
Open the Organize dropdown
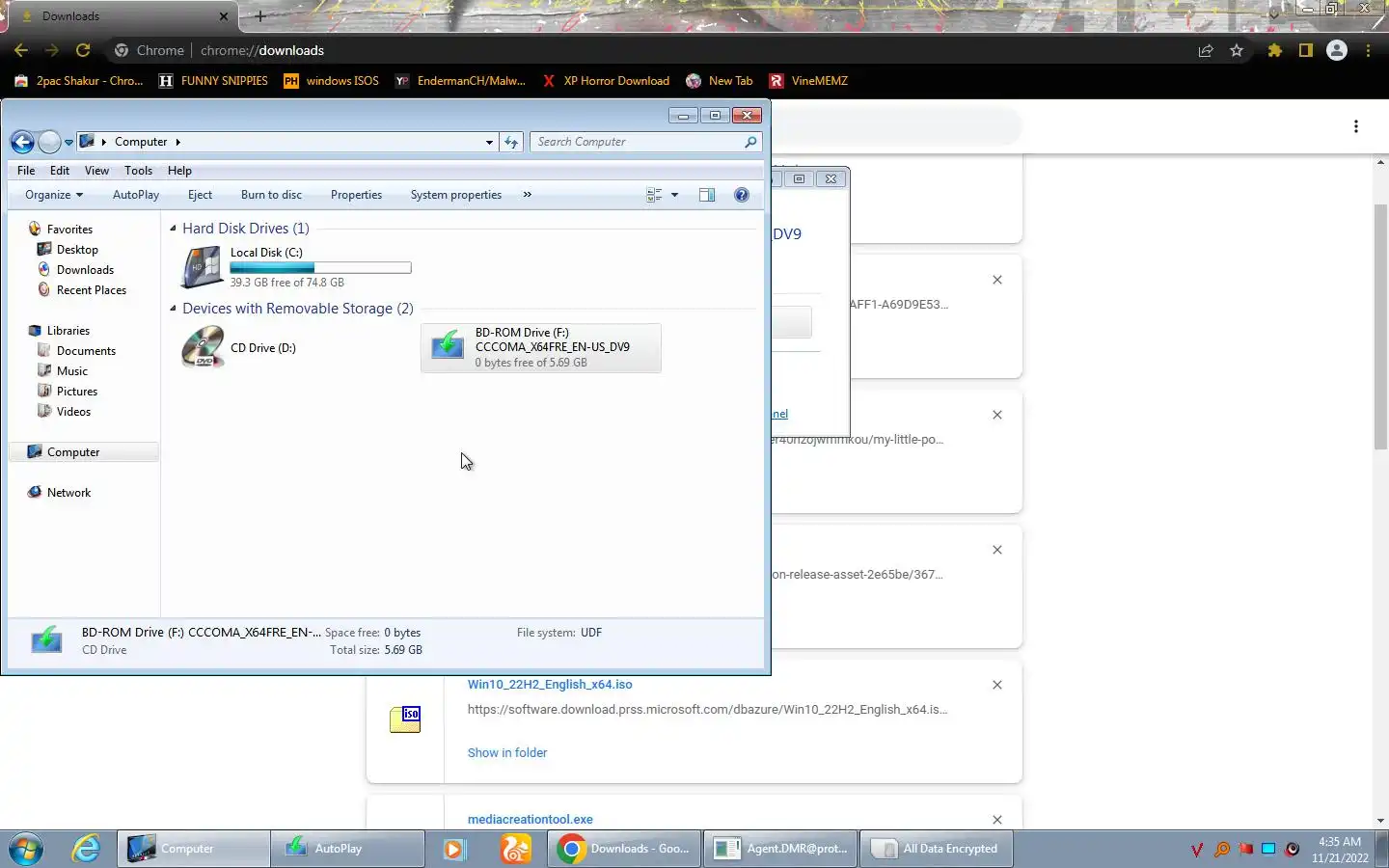54,195
